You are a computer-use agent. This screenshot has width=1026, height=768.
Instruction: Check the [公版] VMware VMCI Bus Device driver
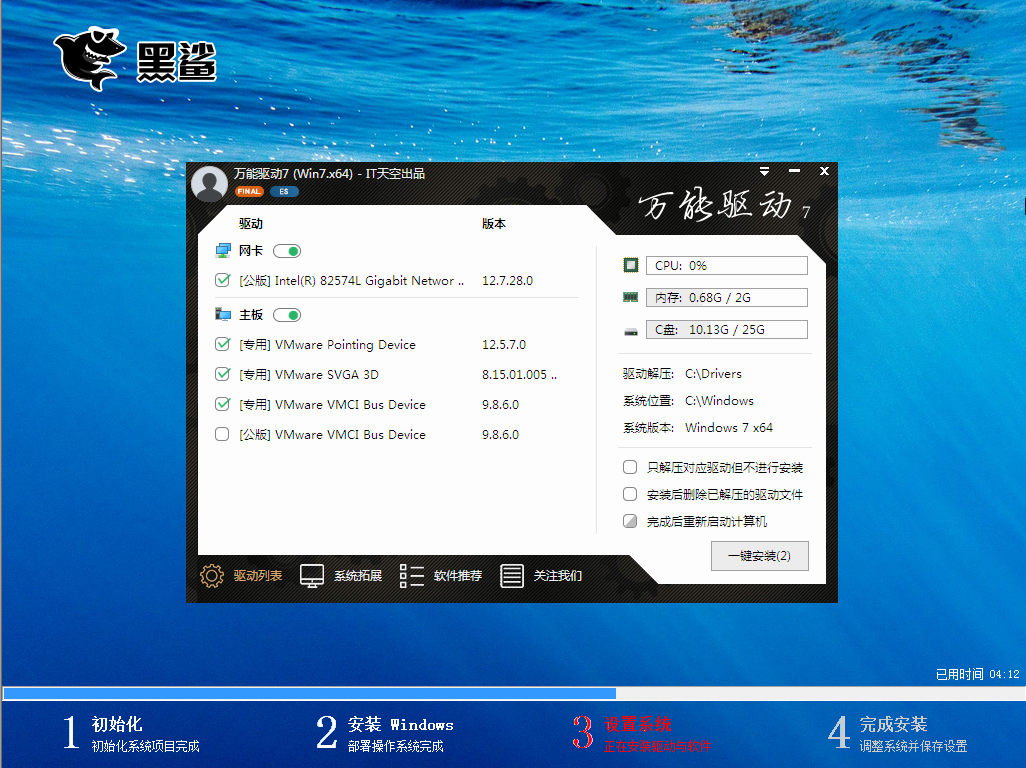[223, 434]
